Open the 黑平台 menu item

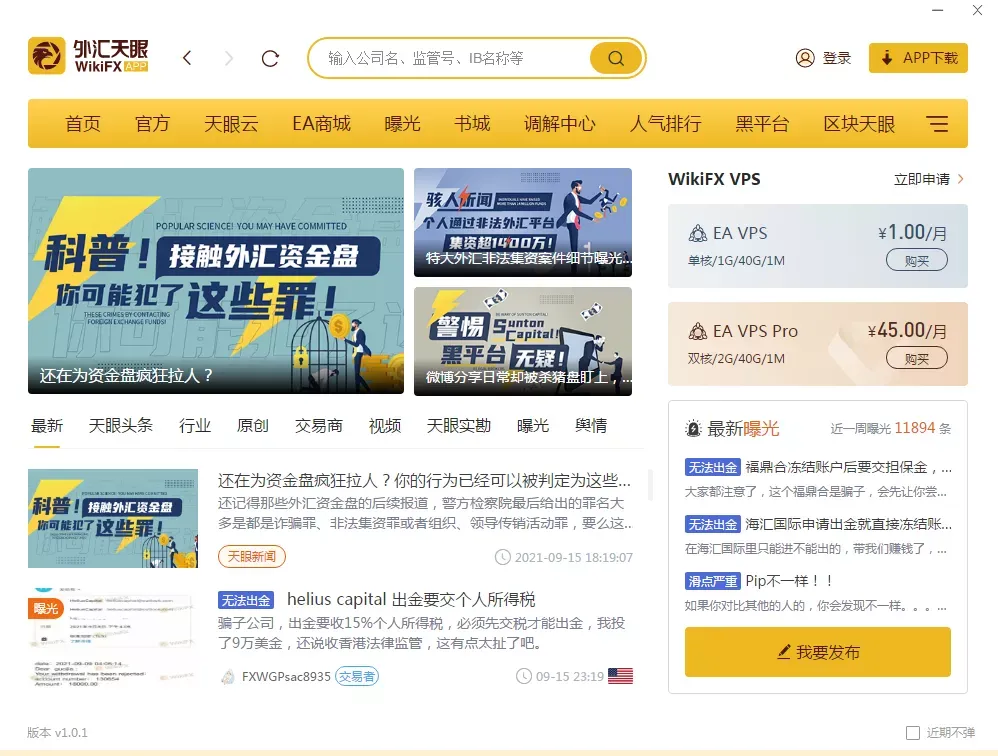coord(762,123)
